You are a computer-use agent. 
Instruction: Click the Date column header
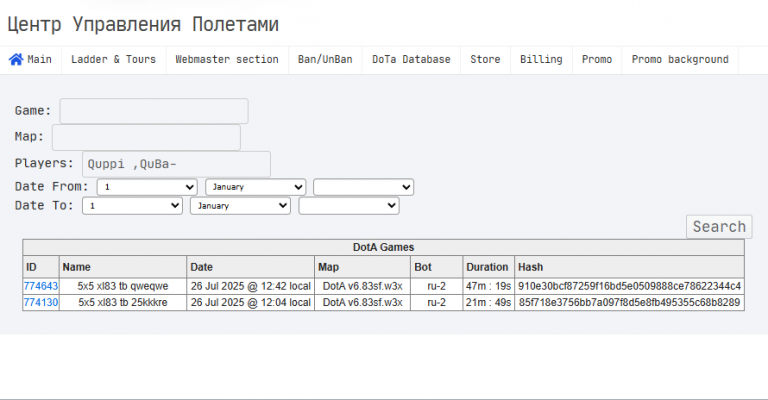click(x=250, y=267)
